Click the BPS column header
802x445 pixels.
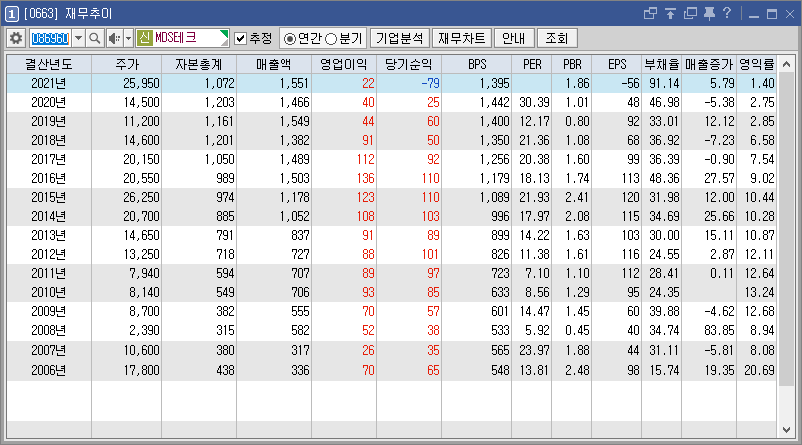click(x=477, y=64)
